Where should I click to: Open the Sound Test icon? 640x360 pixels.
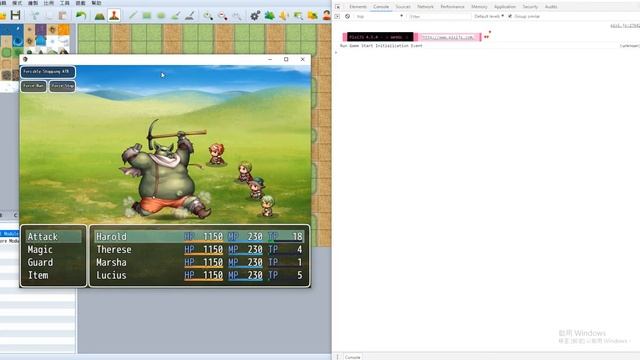(284, 16)
